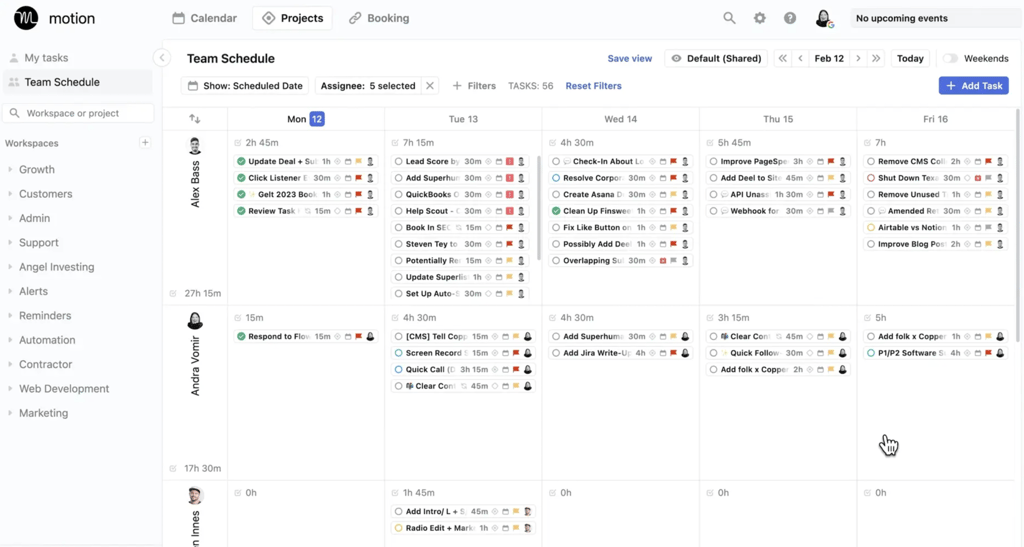The height and width of the screenshot is (547, 1024).
Task: Click the red deadline icon on Overlapping task
Action: 663,260
